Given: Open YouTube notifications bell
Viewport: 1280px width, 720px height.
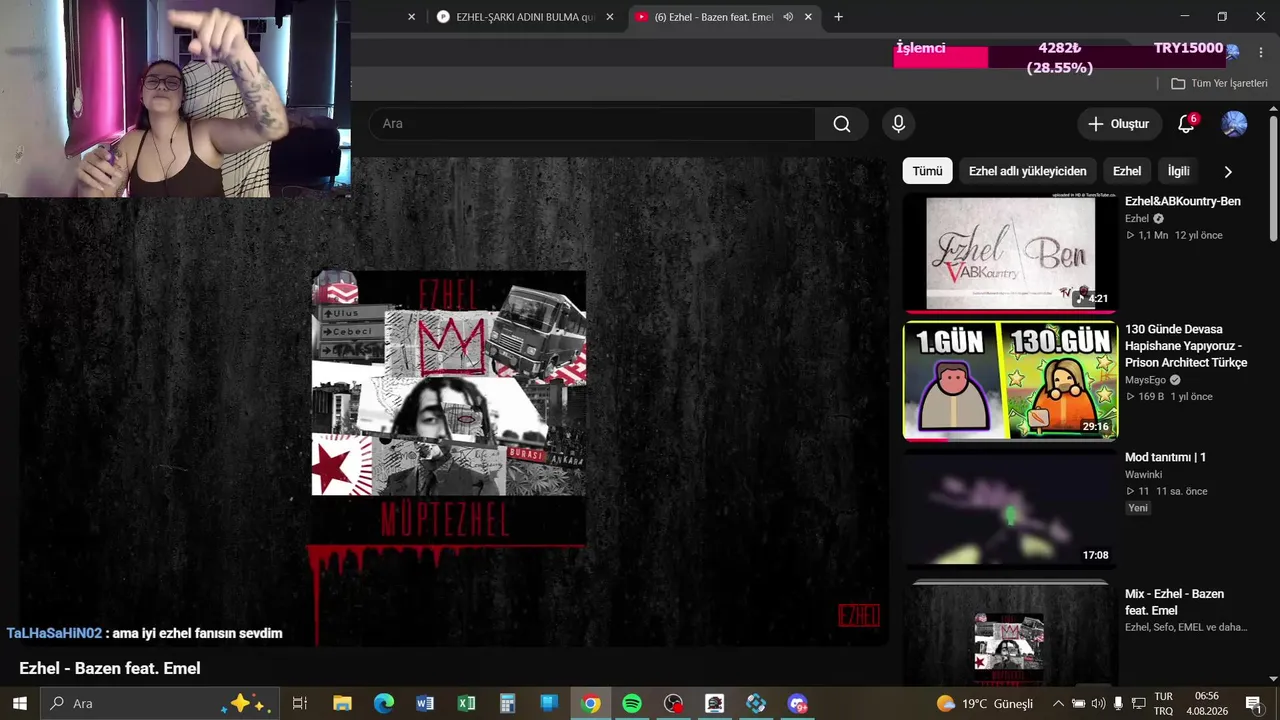Looking at the screenshot, I should tap(1186, 124).
